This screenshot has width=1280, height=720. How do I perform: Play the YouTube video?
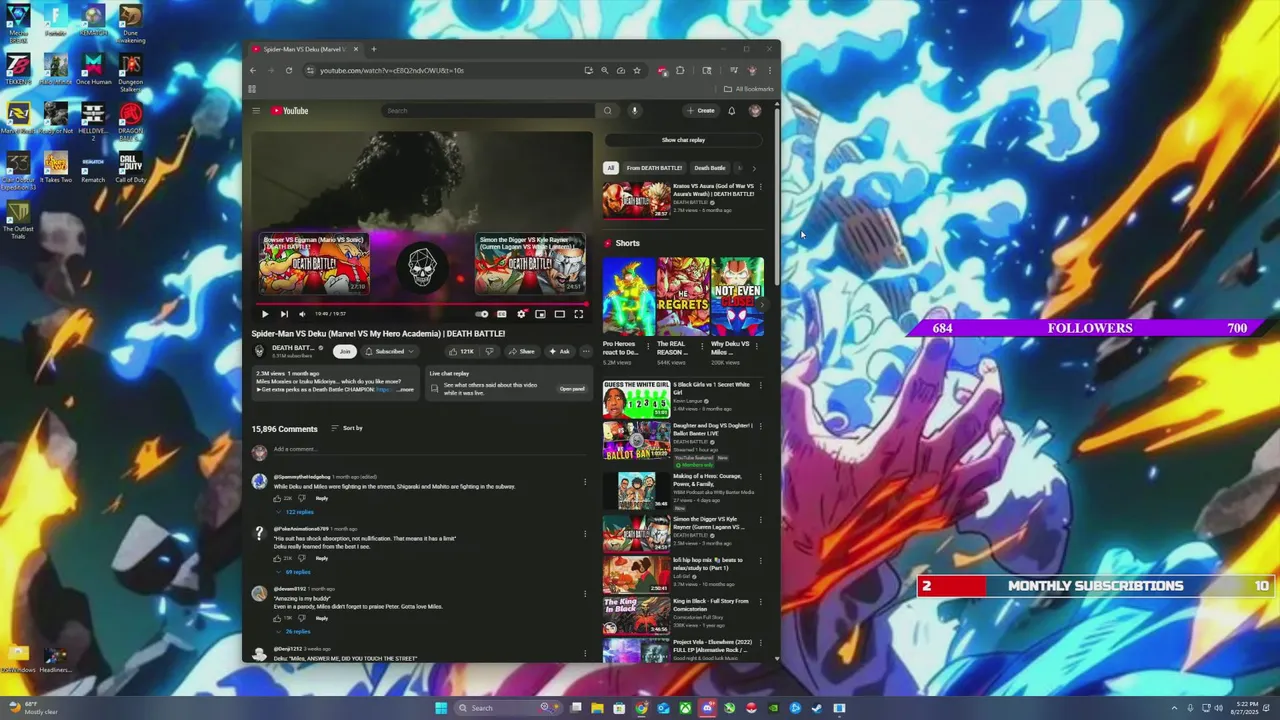(x=265, y=314)
